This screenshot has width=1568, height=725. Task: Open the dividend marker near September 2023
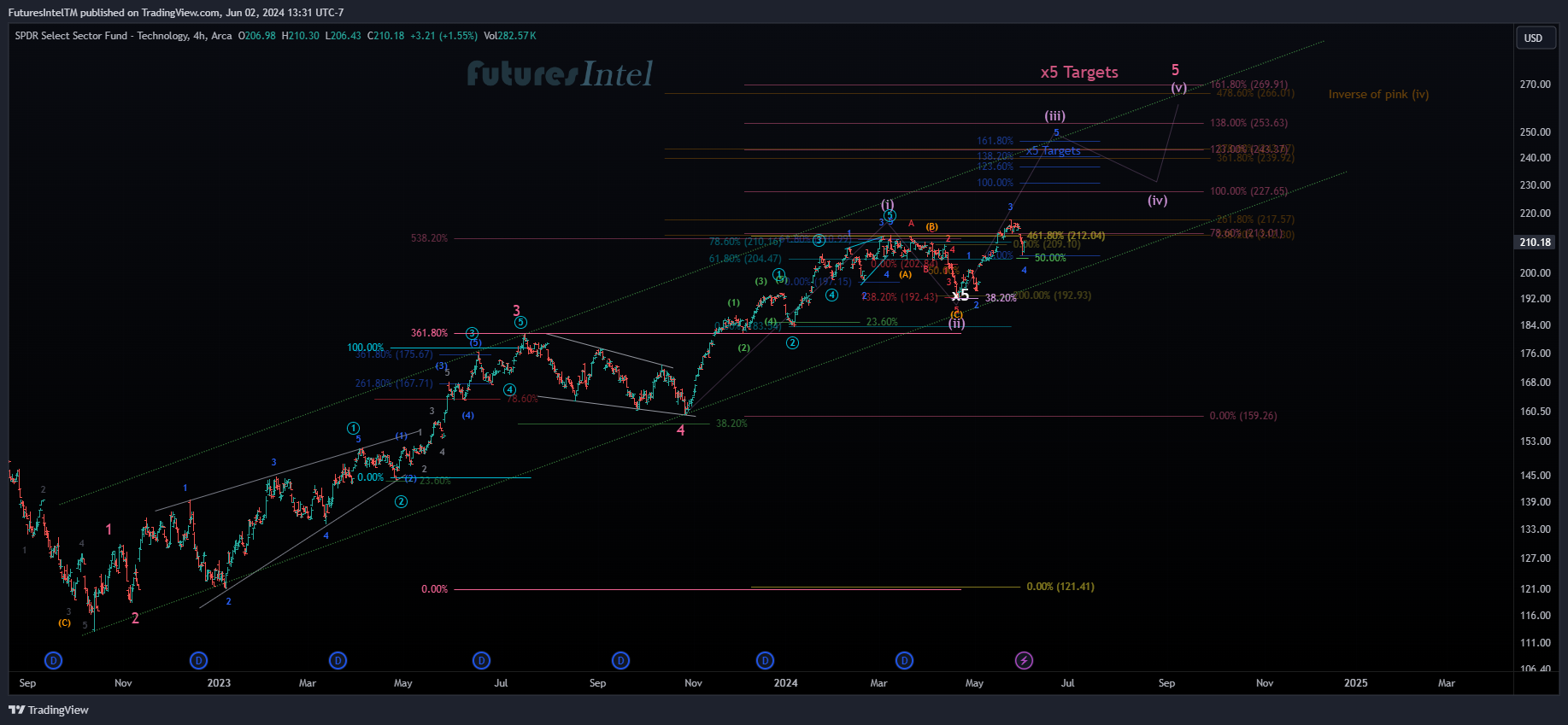620,660
